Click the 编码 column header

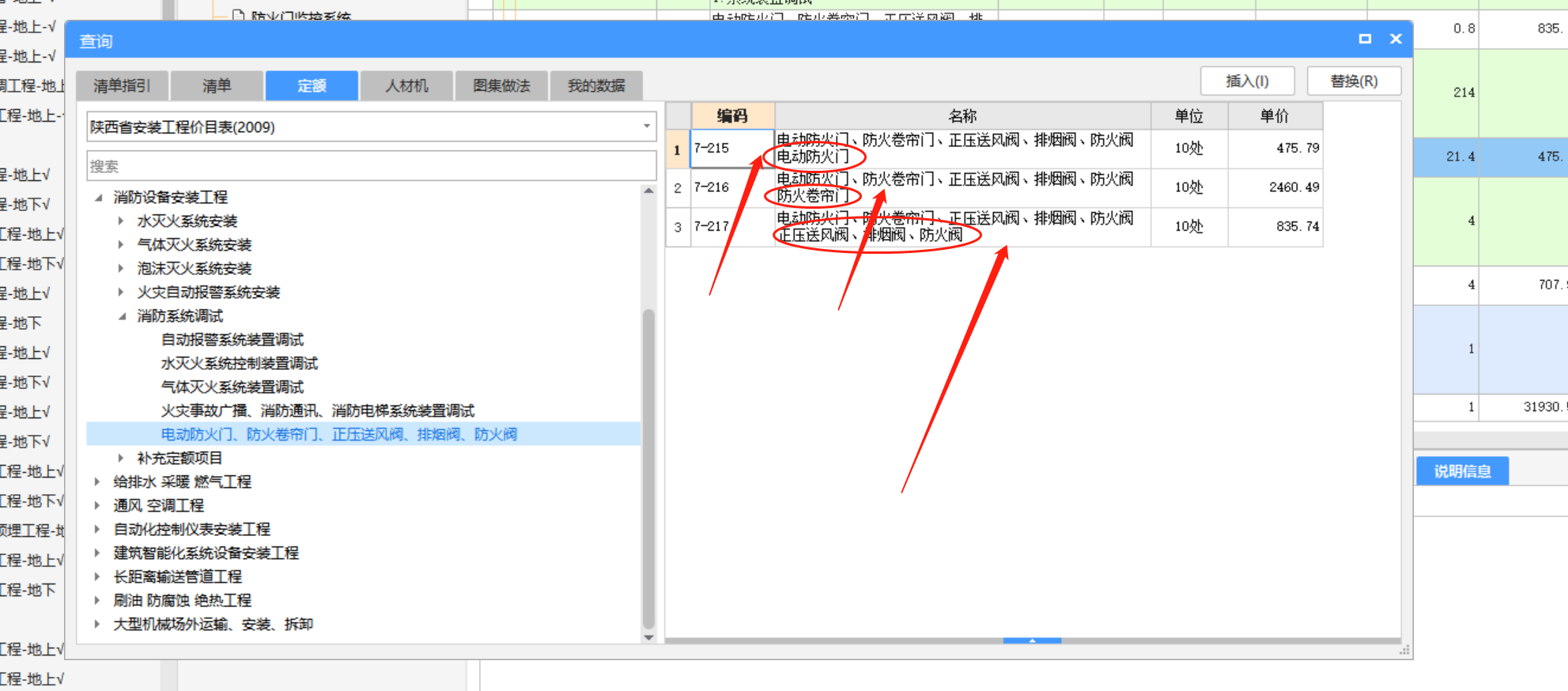point(732,116)
